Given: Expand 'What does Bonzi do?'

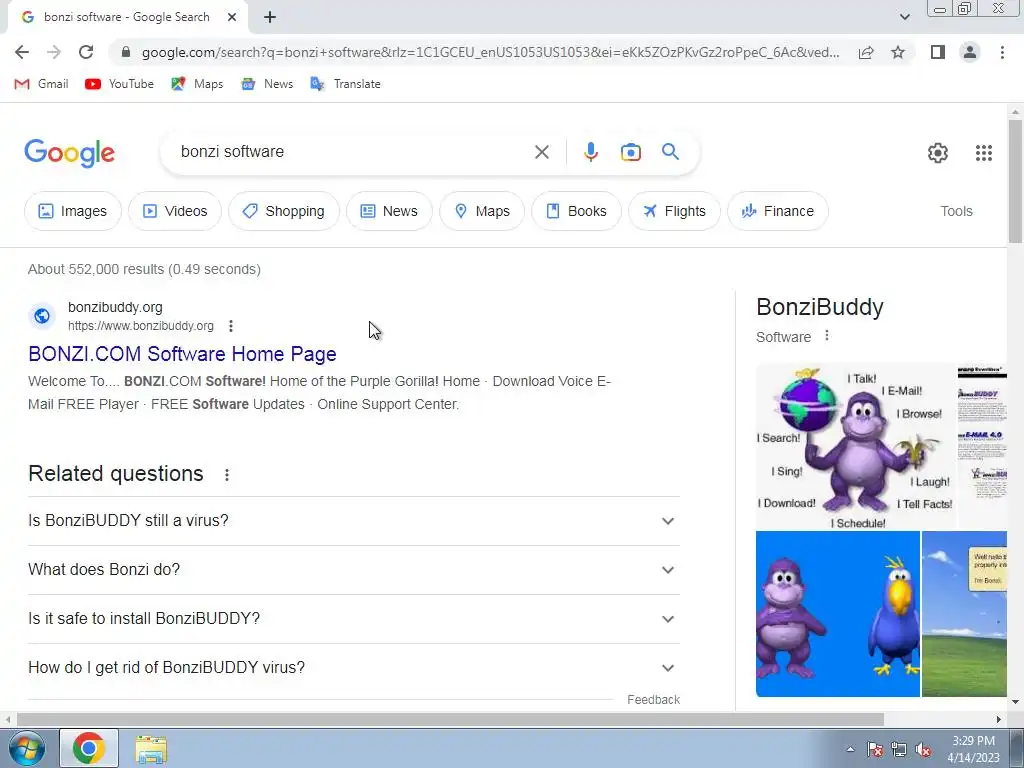Looking at the screenshot, I should point(354,570).
